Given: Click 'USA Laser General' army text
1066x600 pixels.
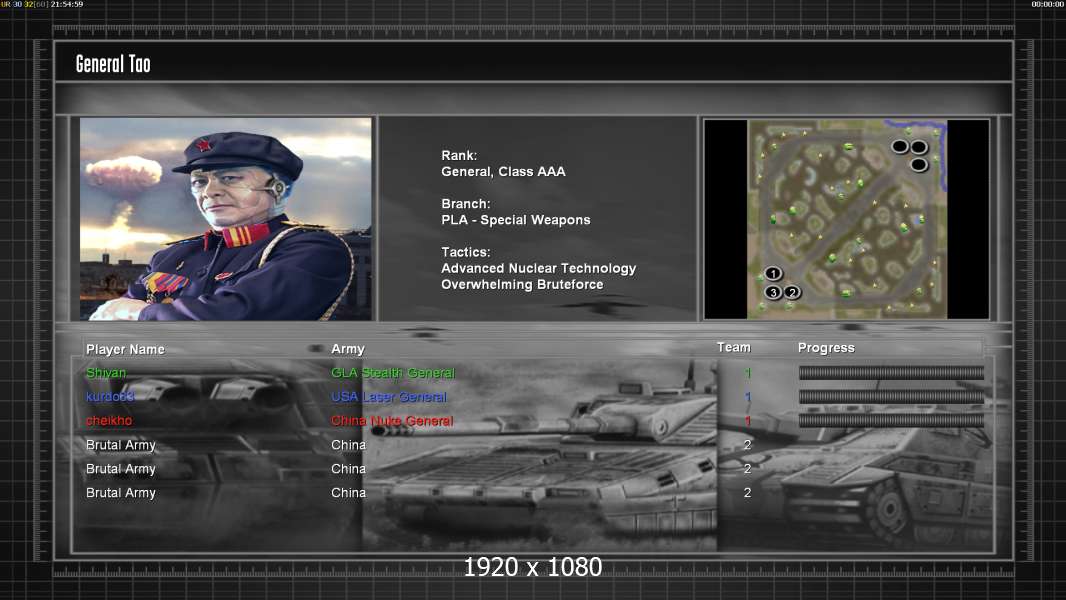Looking at the screenshot, I should (x=389, y=397).
